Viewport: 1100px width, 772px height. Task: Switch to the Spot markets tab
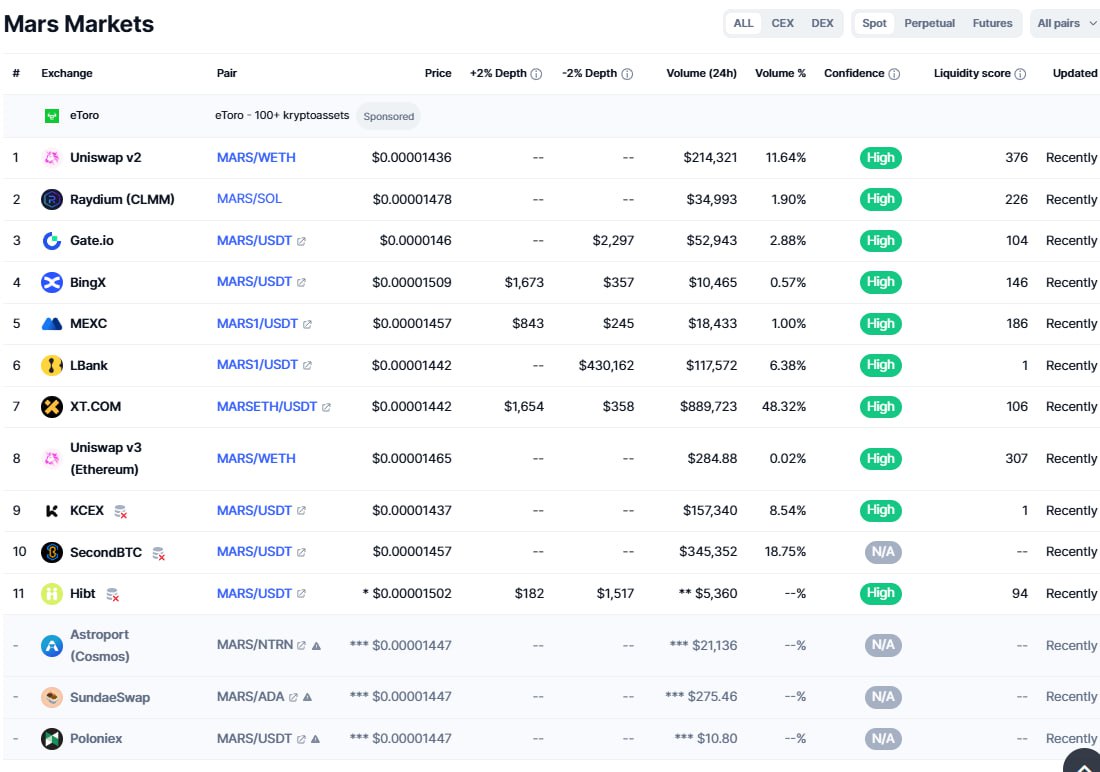click(874, 23)
